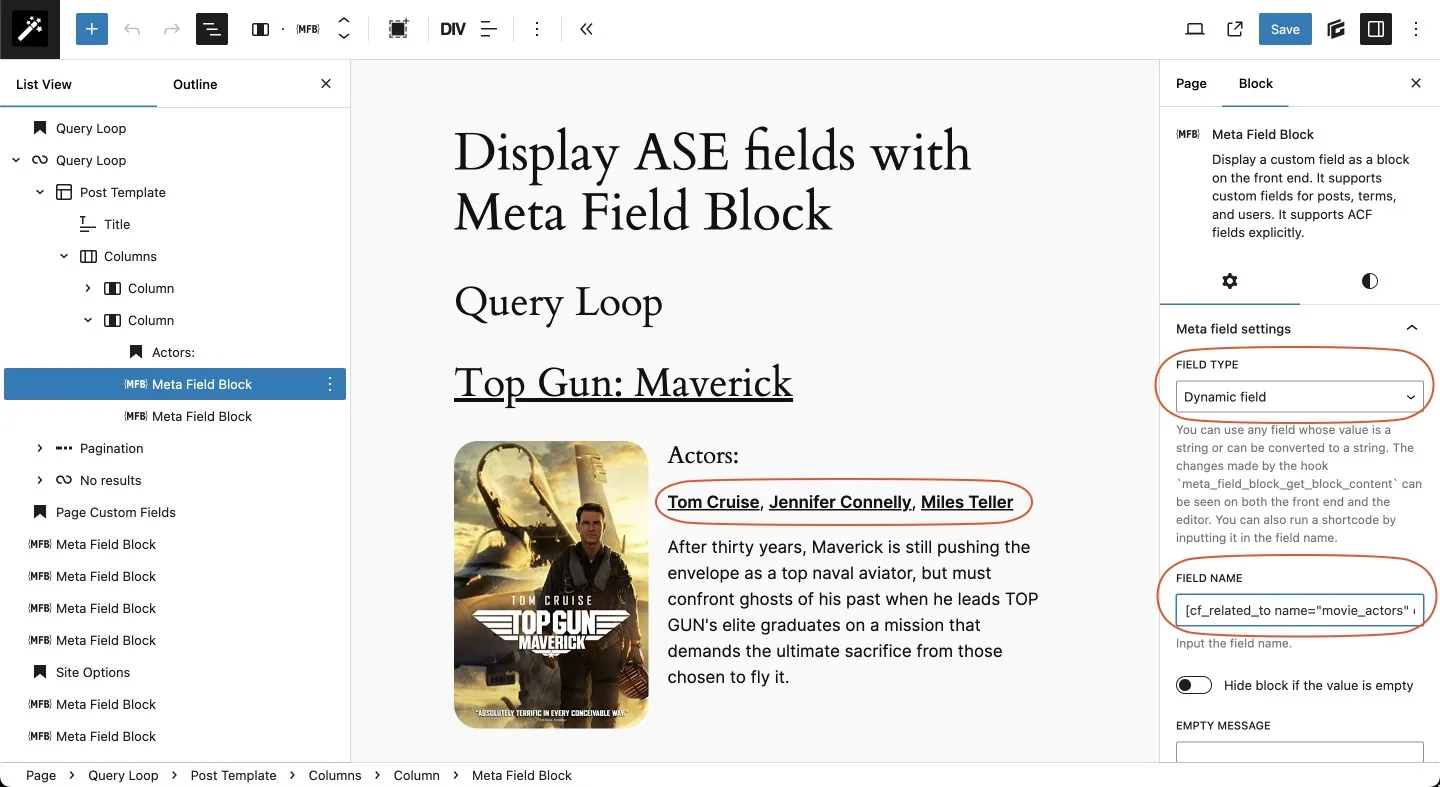The height and width of the screenshot is (787, 1440).
Task: Open the block inserter plus button
Action: coord(91,29)
